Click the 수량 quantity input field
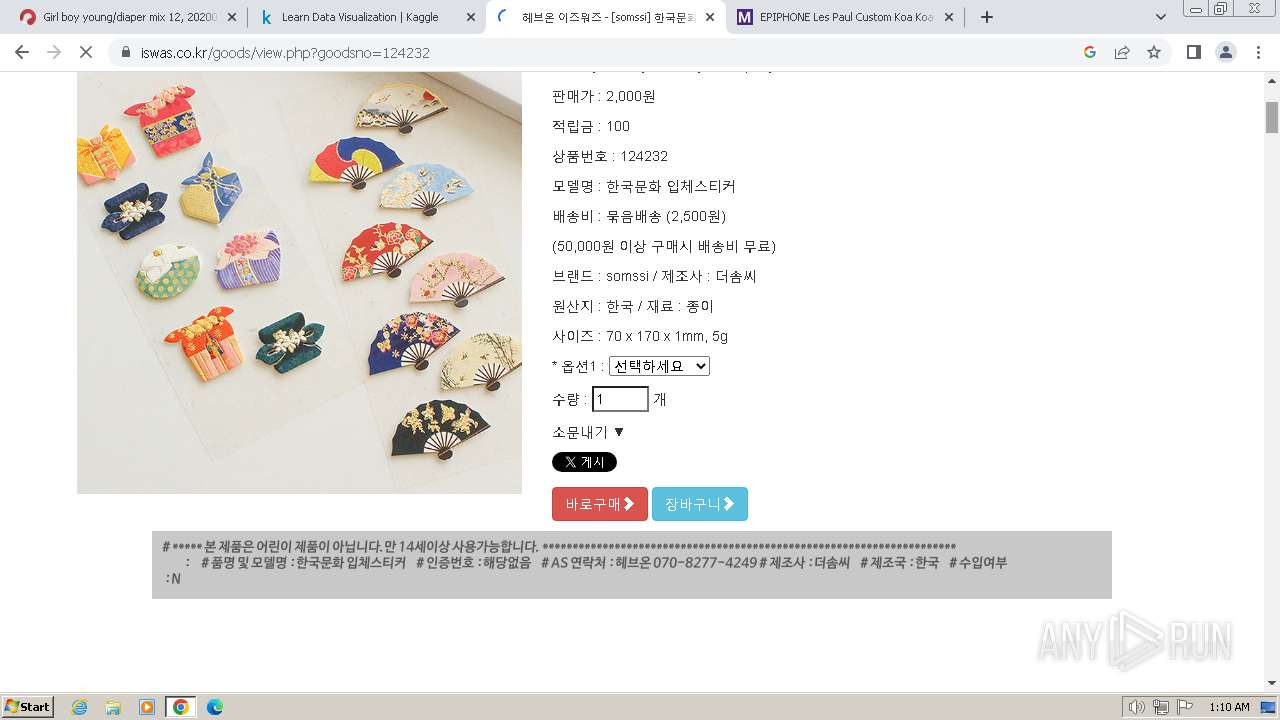1280x720 pixels. [x=620, y=399]
